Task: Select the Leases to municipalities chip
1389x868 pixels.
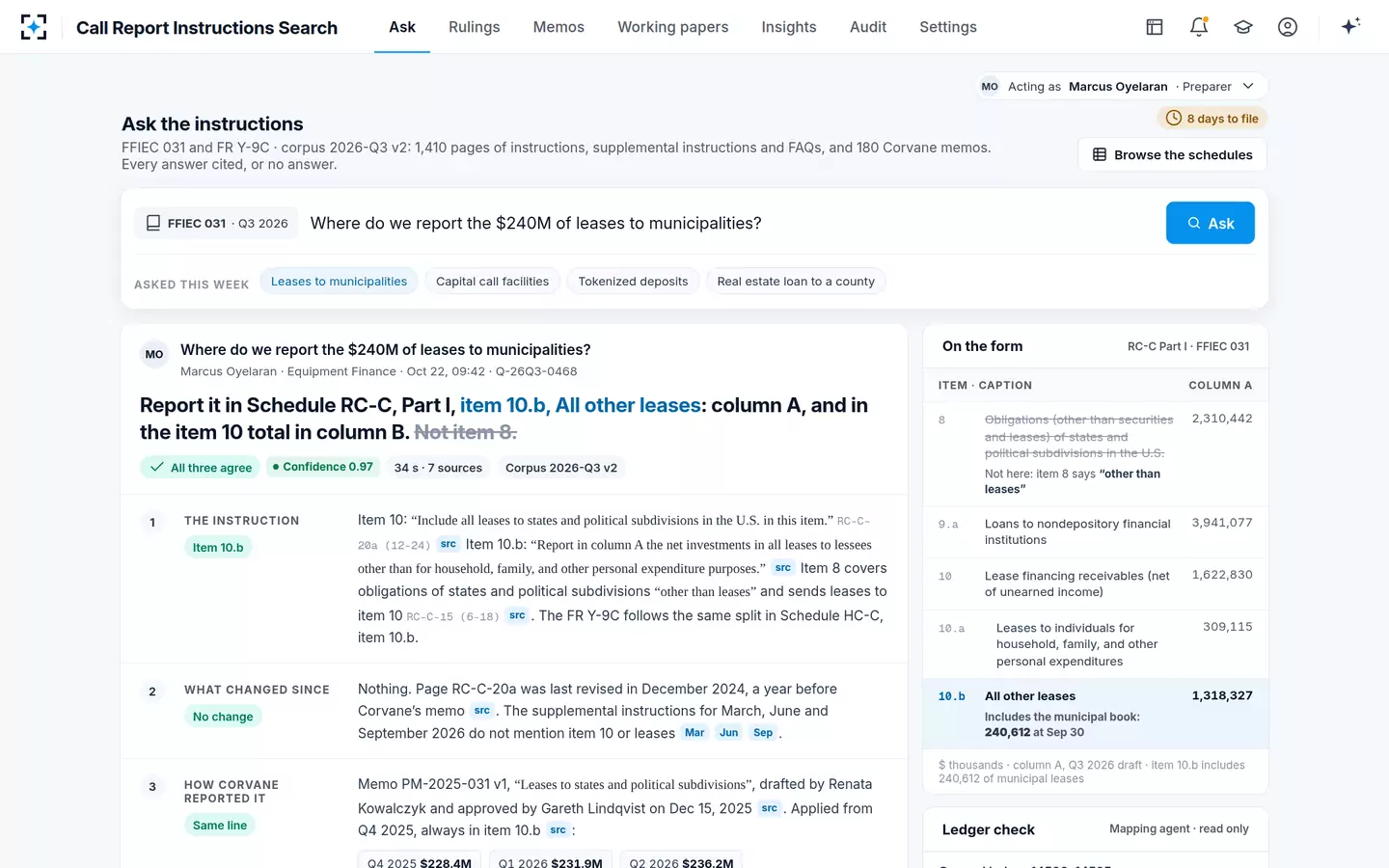Action: click(339, 282)
